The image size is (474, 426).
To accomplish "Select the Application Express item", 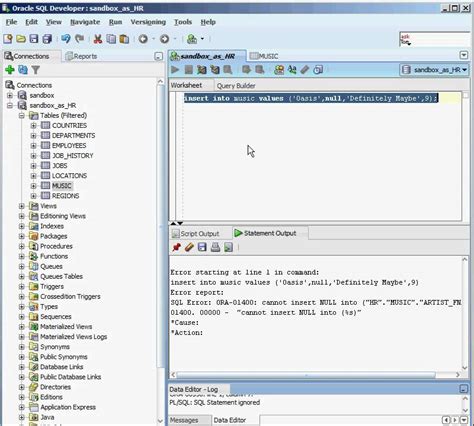I will (x=68, y=407).
